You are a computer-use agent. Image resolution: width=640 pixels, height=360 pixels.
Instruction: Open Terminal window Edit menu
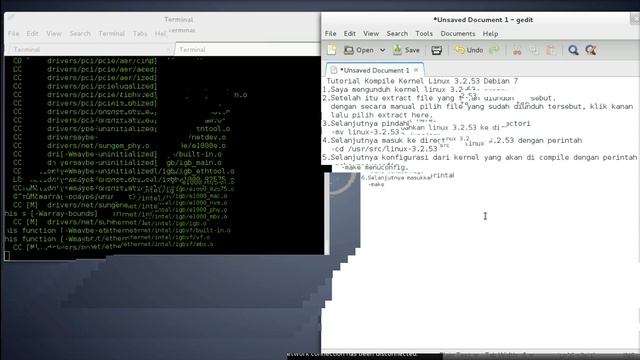[32, 33]
